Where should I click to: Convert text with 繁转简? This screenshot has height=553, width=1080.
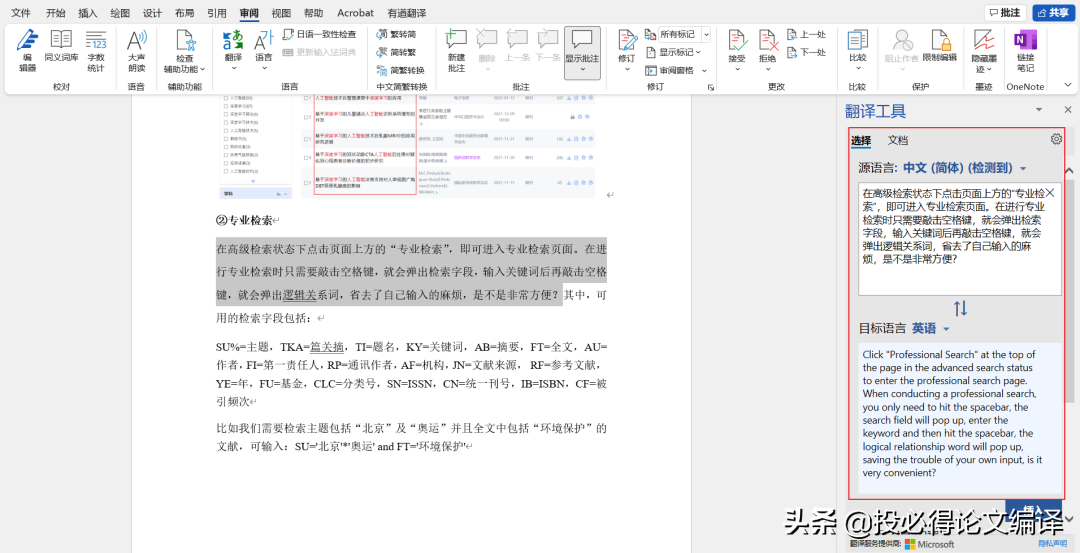pyautogui.click(x=397, y=34)
